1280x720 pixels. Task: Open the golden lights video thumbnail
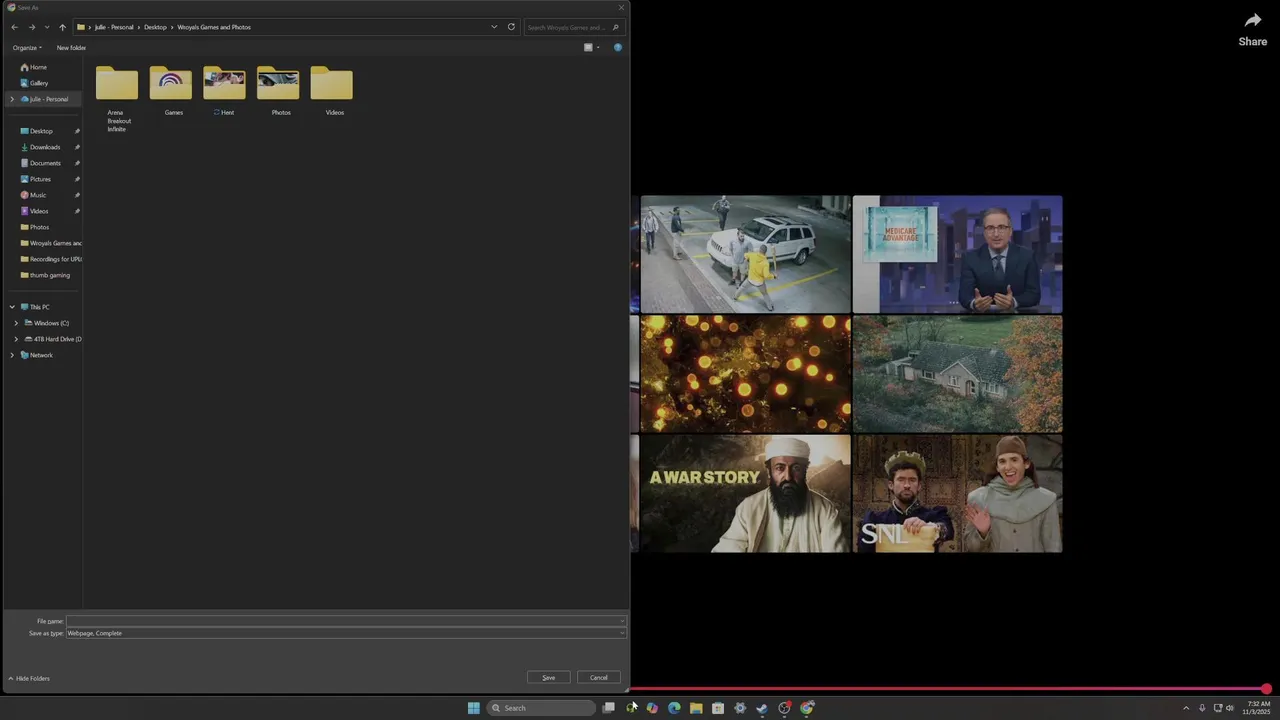[745, 373]
